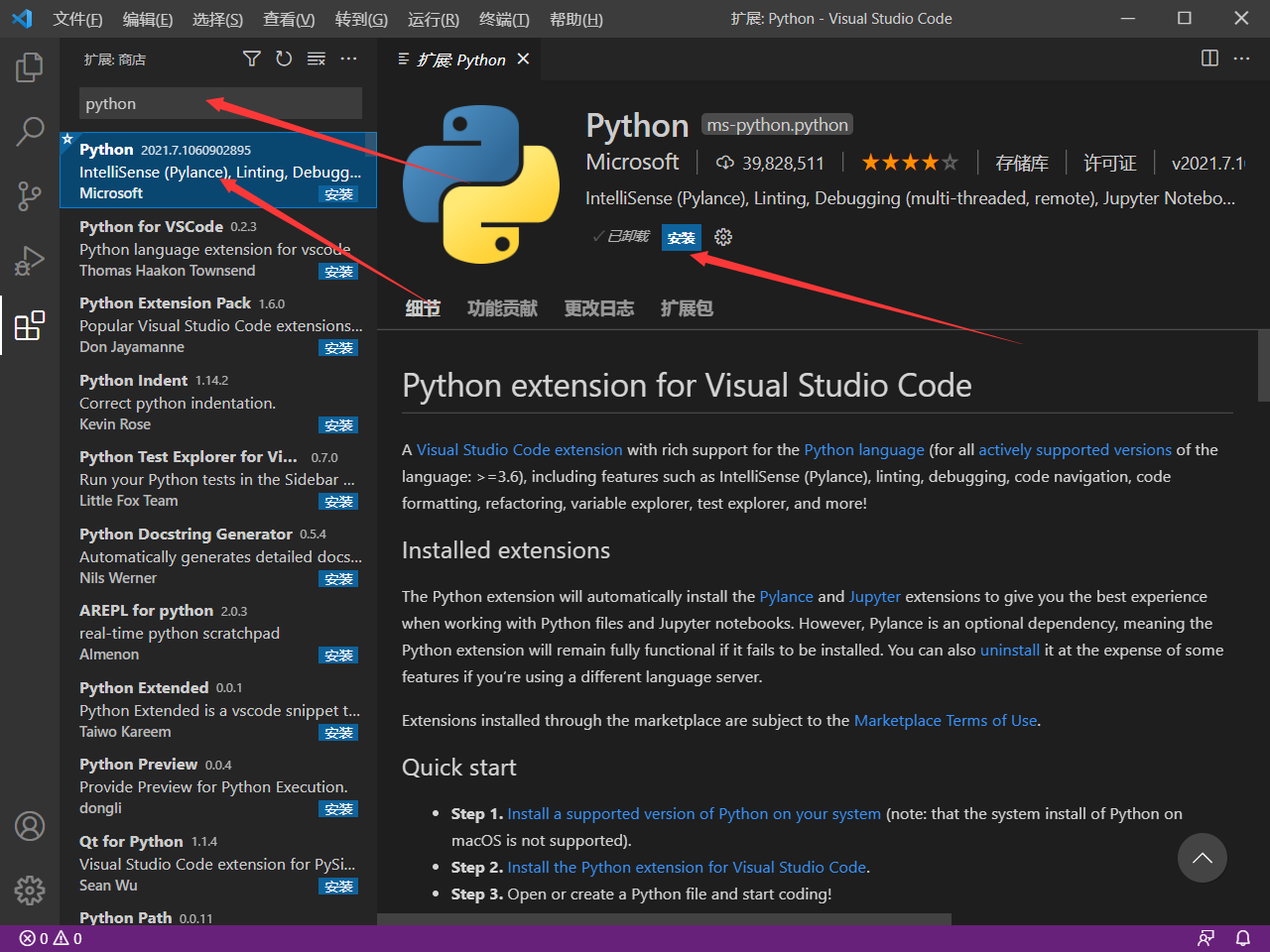Click the uninstall link

click(1010, 651)
